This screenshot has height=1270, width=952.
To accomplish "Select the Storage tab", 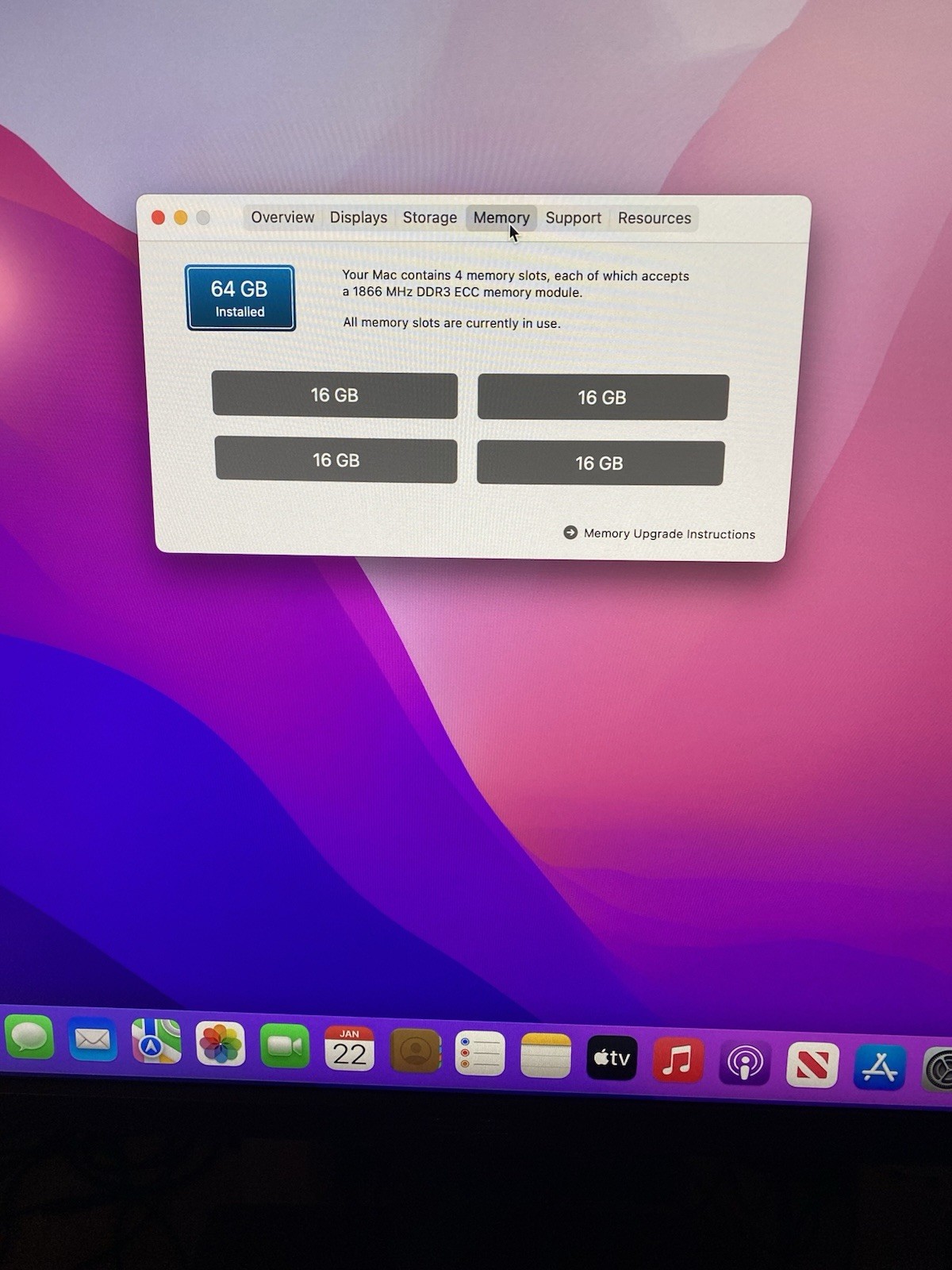I will pos(429,217).
